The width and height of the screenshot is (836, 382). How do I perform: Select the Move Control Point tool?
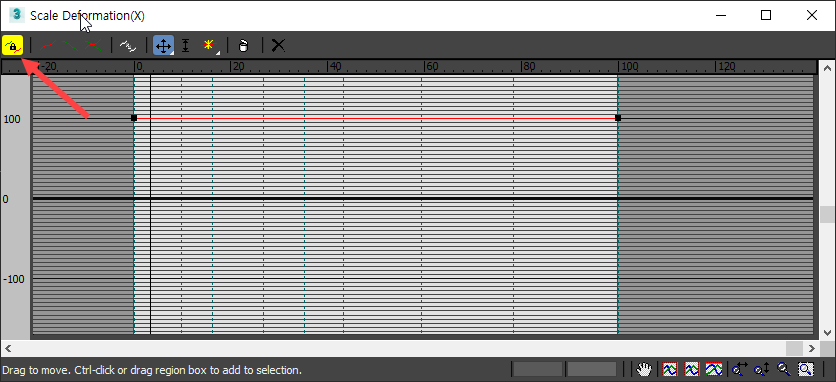[x=163, y=45]
